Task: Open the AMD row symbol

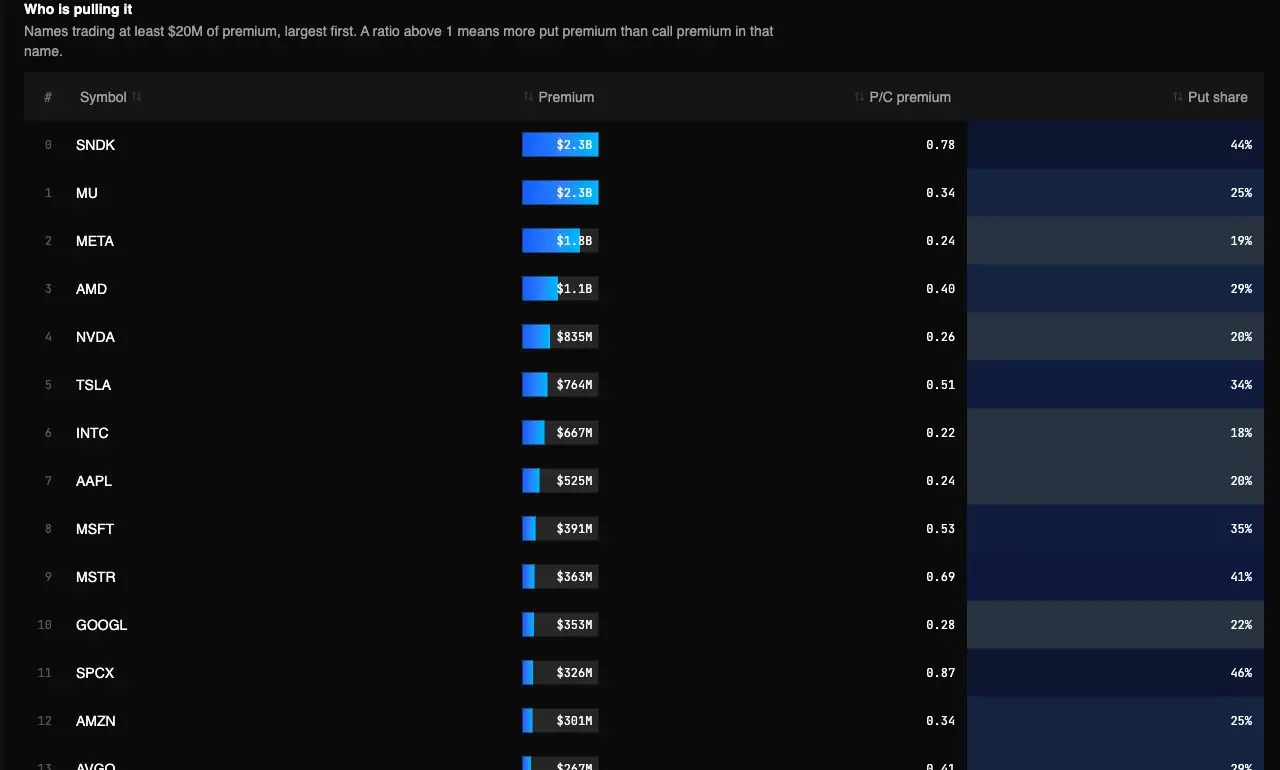Action: tap(92, 289)
